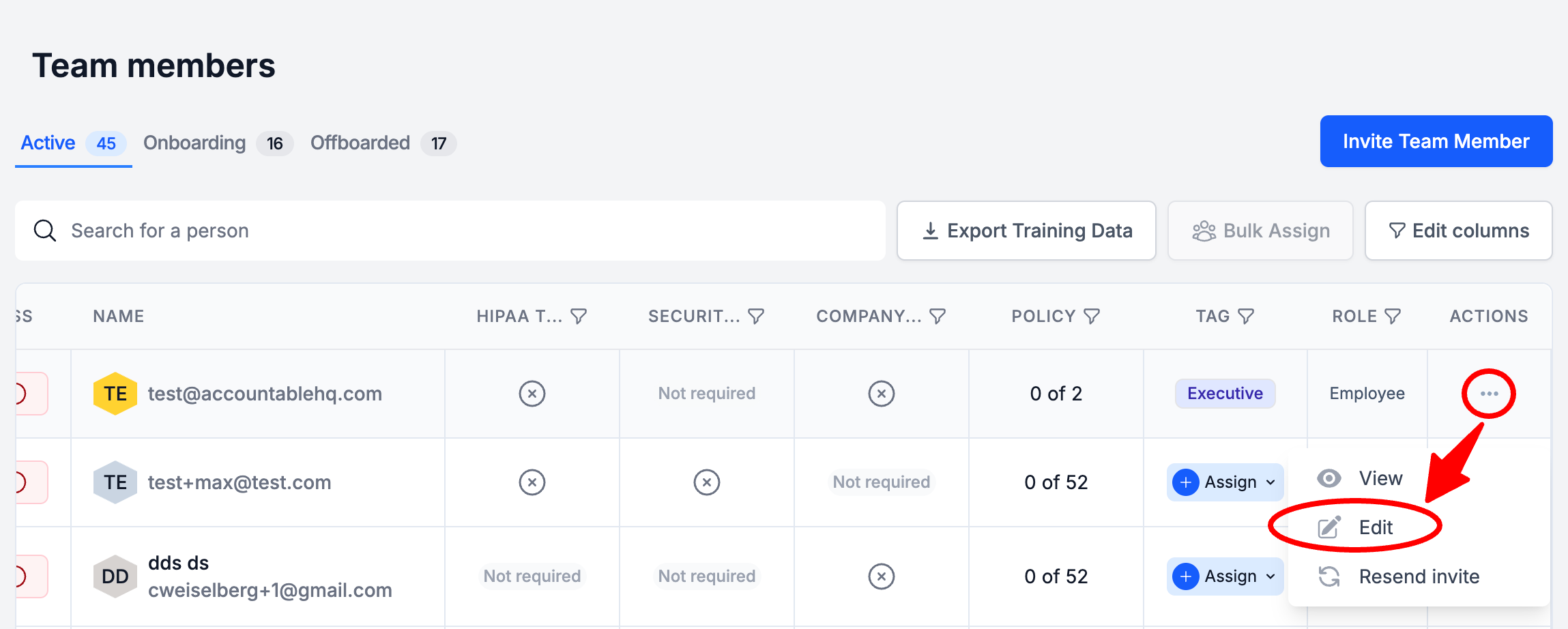Open the Edit columns selector

point(1458,231)
